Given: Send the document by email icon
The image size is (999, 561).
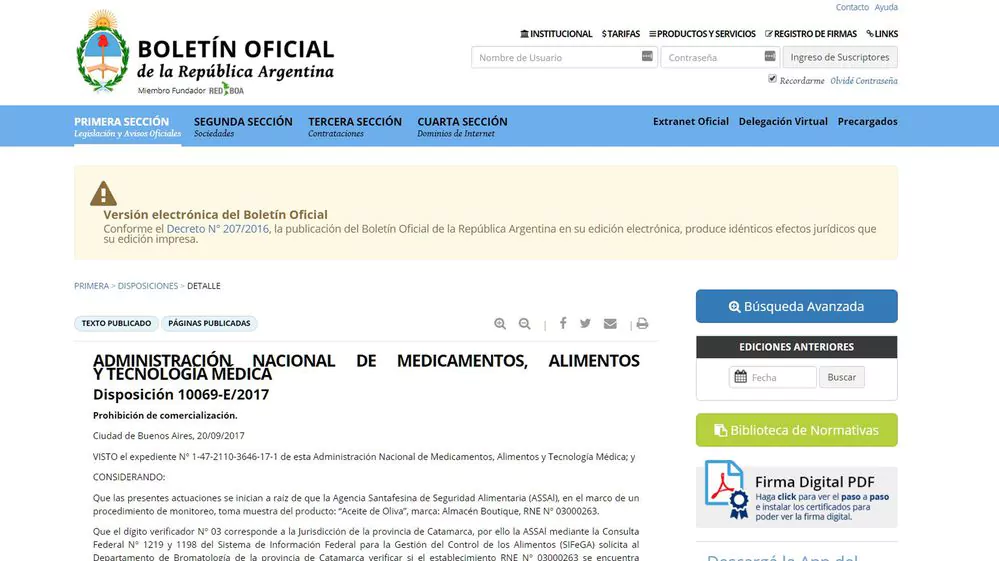Looking at the screenshot, I should click(x=610, y=324).
